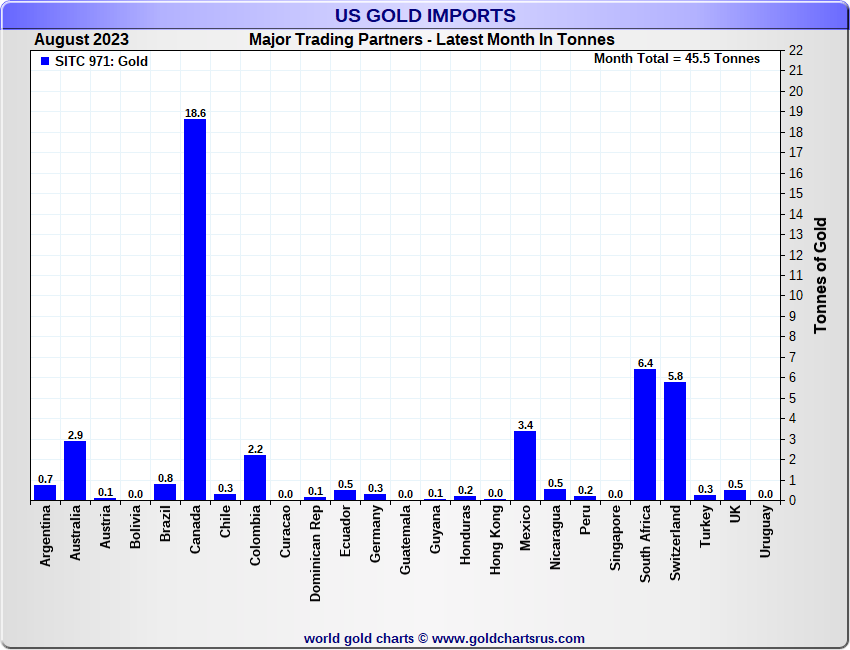
Task: Click the Brazil axis label
Action: pos(165,524)
